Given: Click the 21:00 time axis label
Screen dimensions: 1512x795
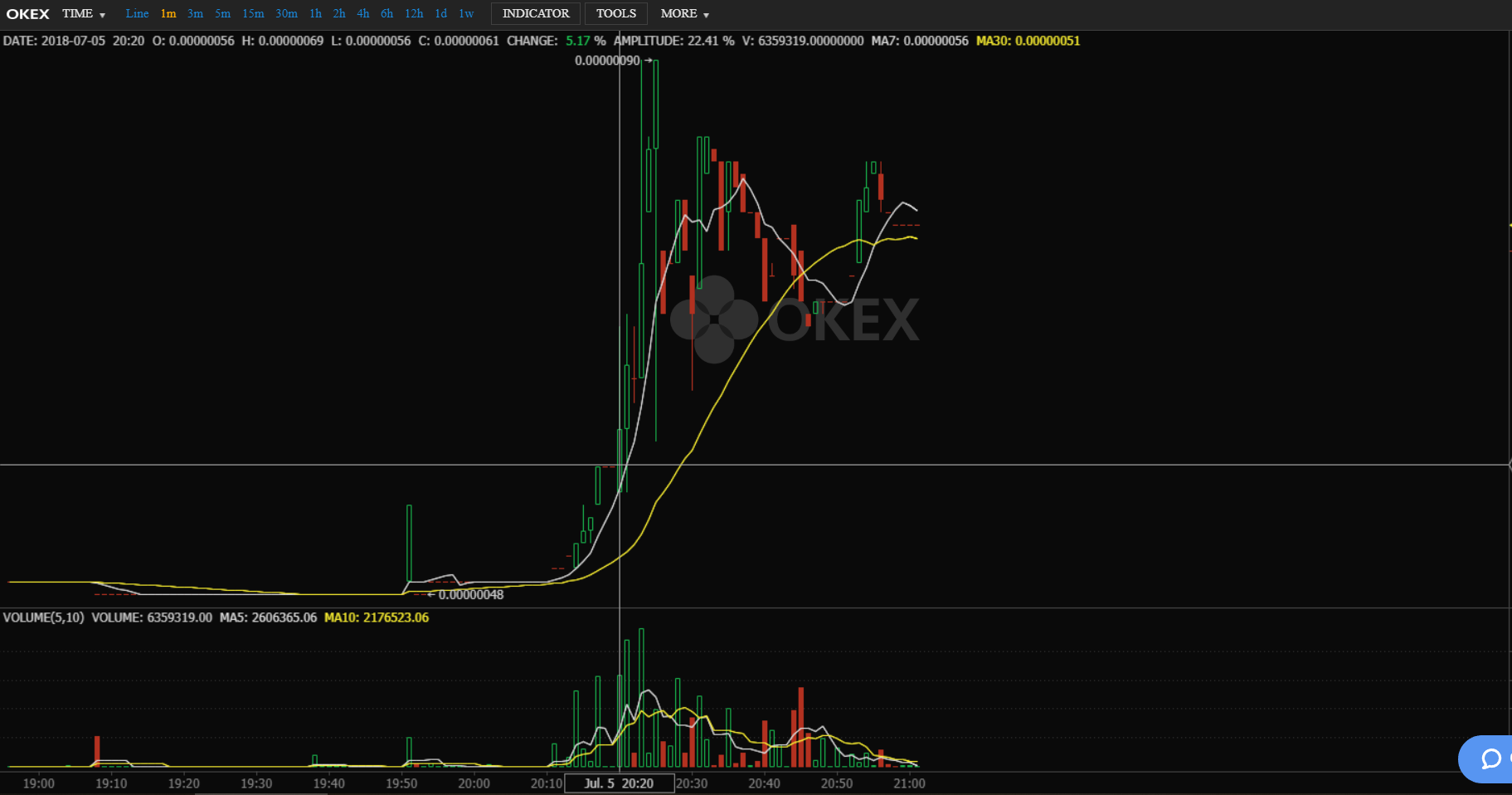Looking at the screenshot, I should (909, 783).
